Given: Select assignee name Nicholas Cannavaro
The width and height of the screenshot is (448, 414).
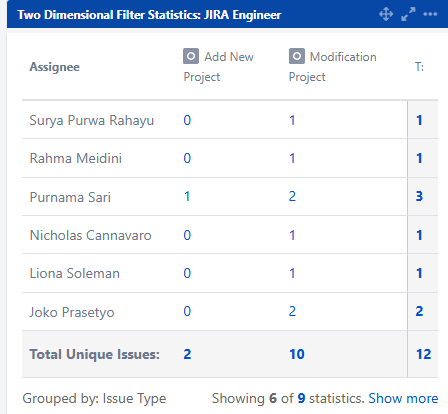Looking at the screenshot, I should point(91,235).
